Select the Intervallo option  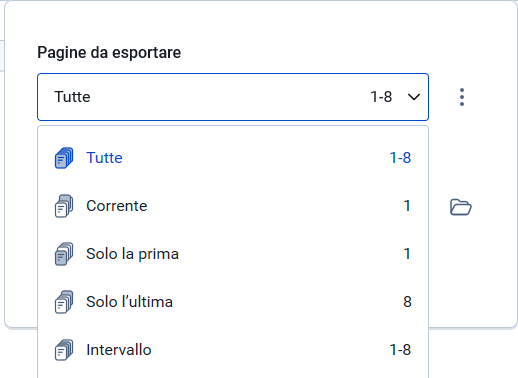233,350
